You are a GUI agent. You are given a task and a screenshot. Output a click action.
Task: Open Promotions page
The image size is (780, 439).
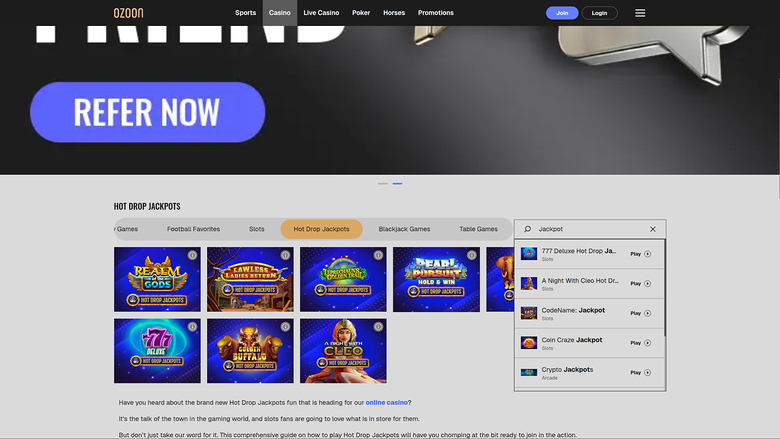click(x=436, y=13)
